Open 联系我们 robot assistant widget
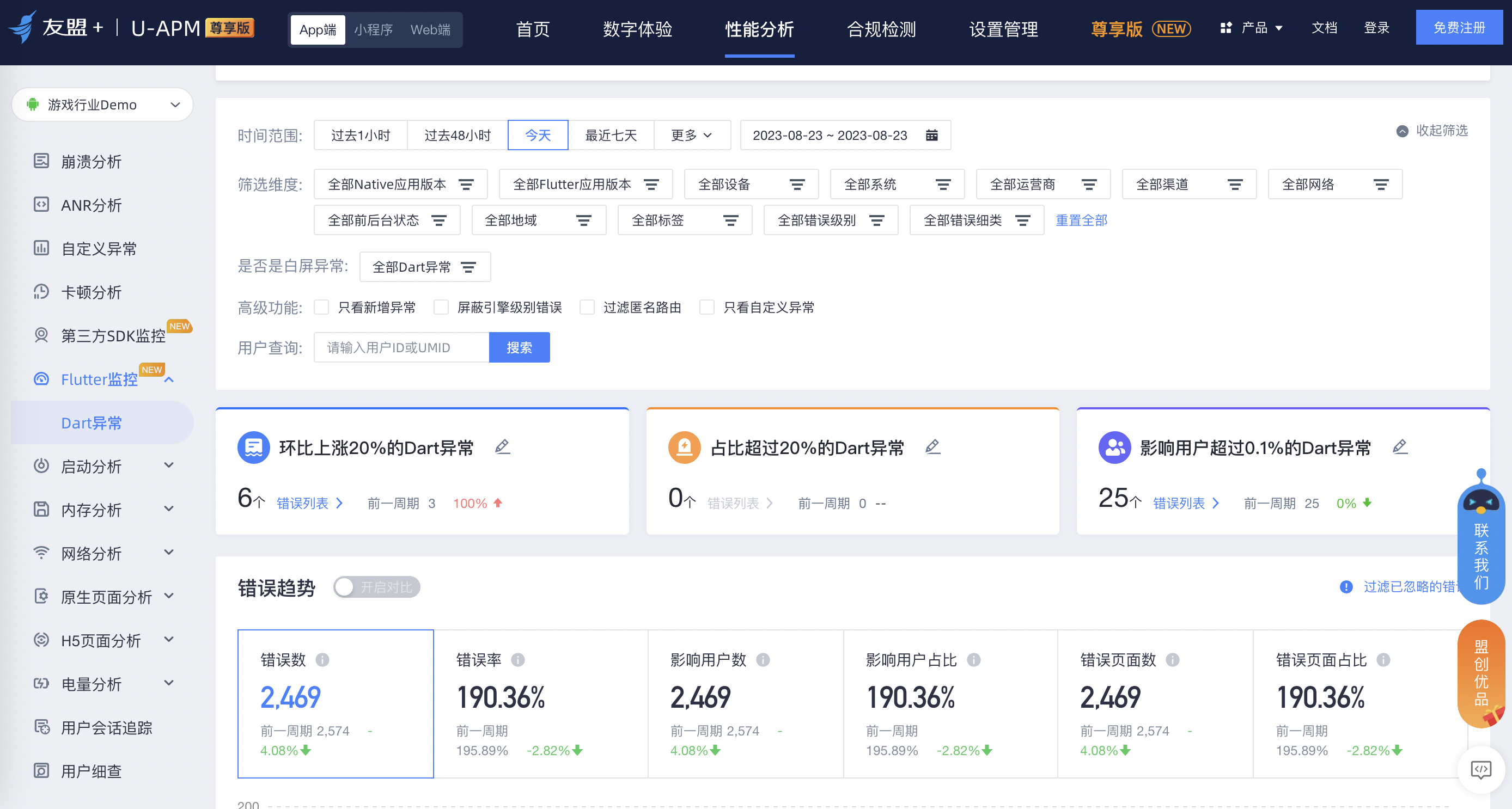Image resolution: width=1512 pixels, height=809 pixels. pyautogui.click(x=1481, y=537)
